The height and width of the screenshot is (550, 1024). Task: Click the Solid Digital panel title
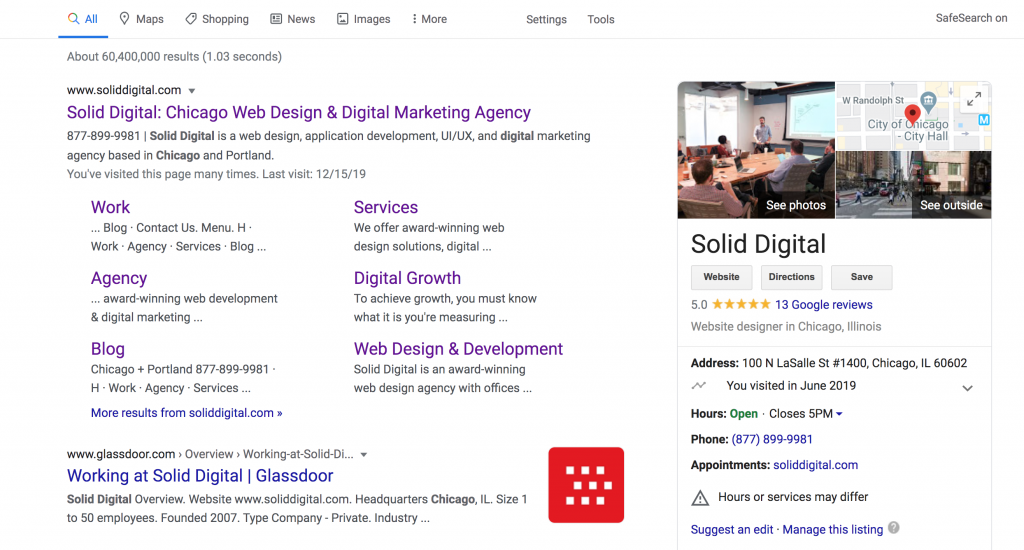tap(758, 244)
